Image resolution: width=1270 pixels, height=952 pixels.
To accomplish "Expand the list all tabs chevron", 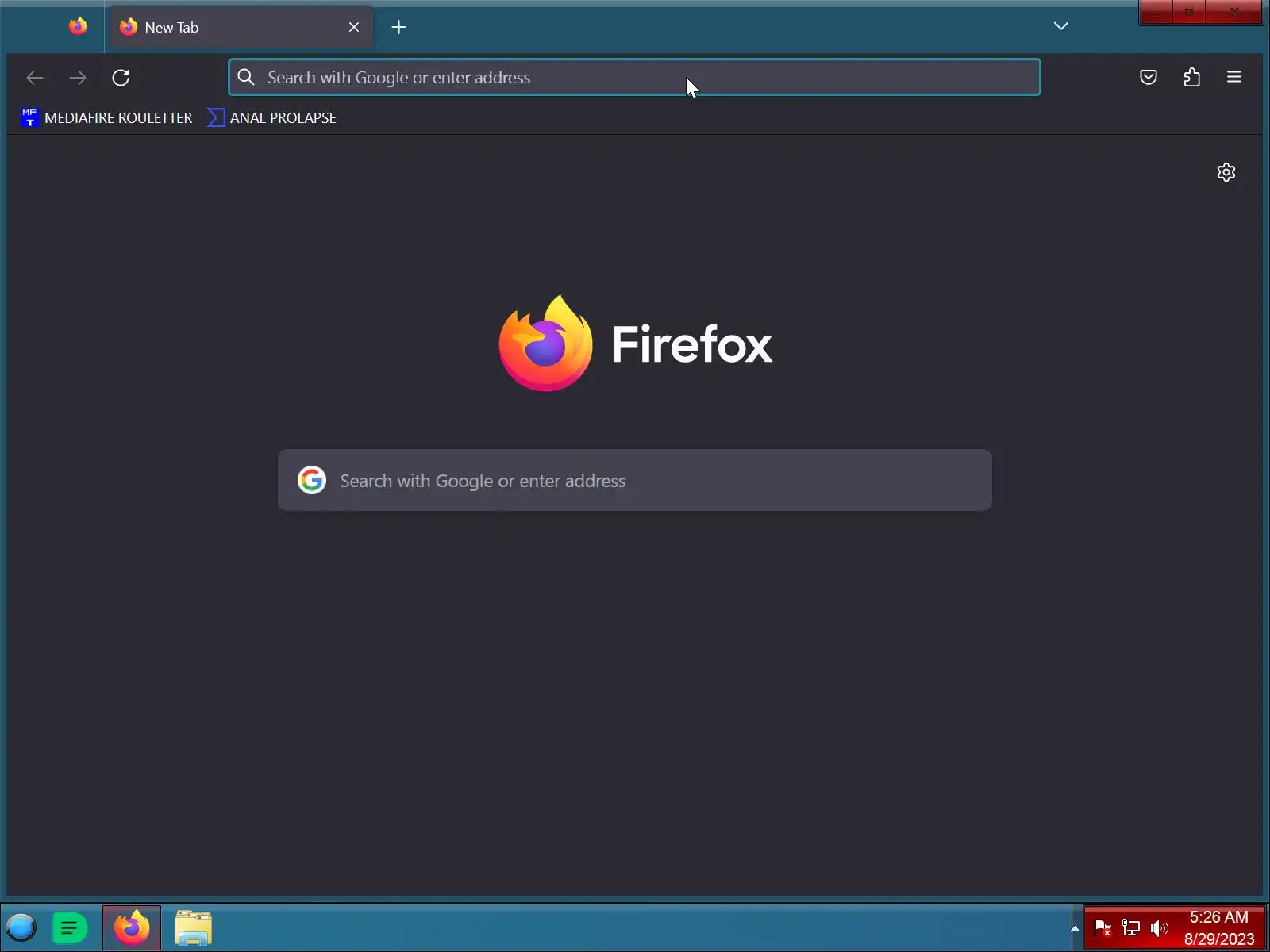I will click(x=1060, y=26).
